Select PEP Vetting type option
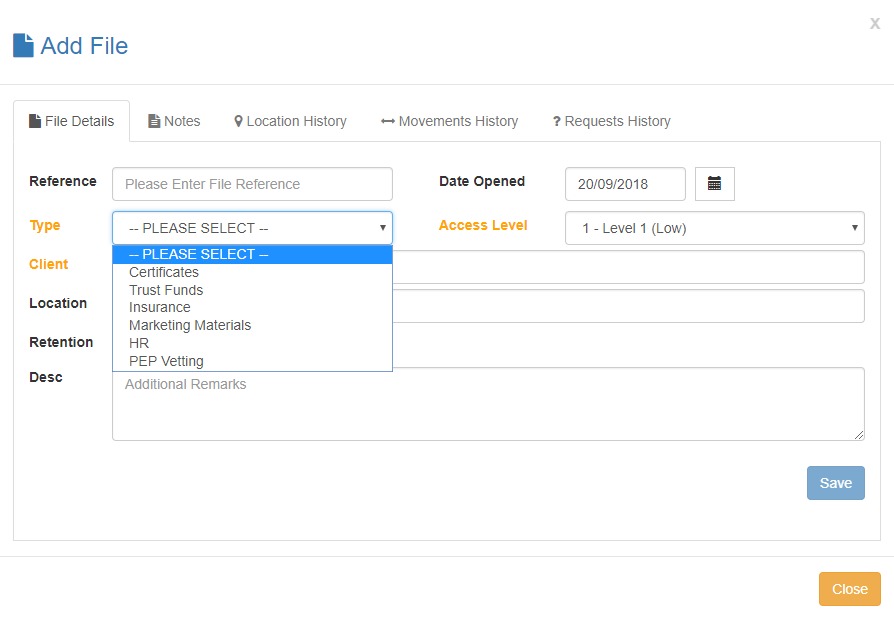 (x=166, y=361)
